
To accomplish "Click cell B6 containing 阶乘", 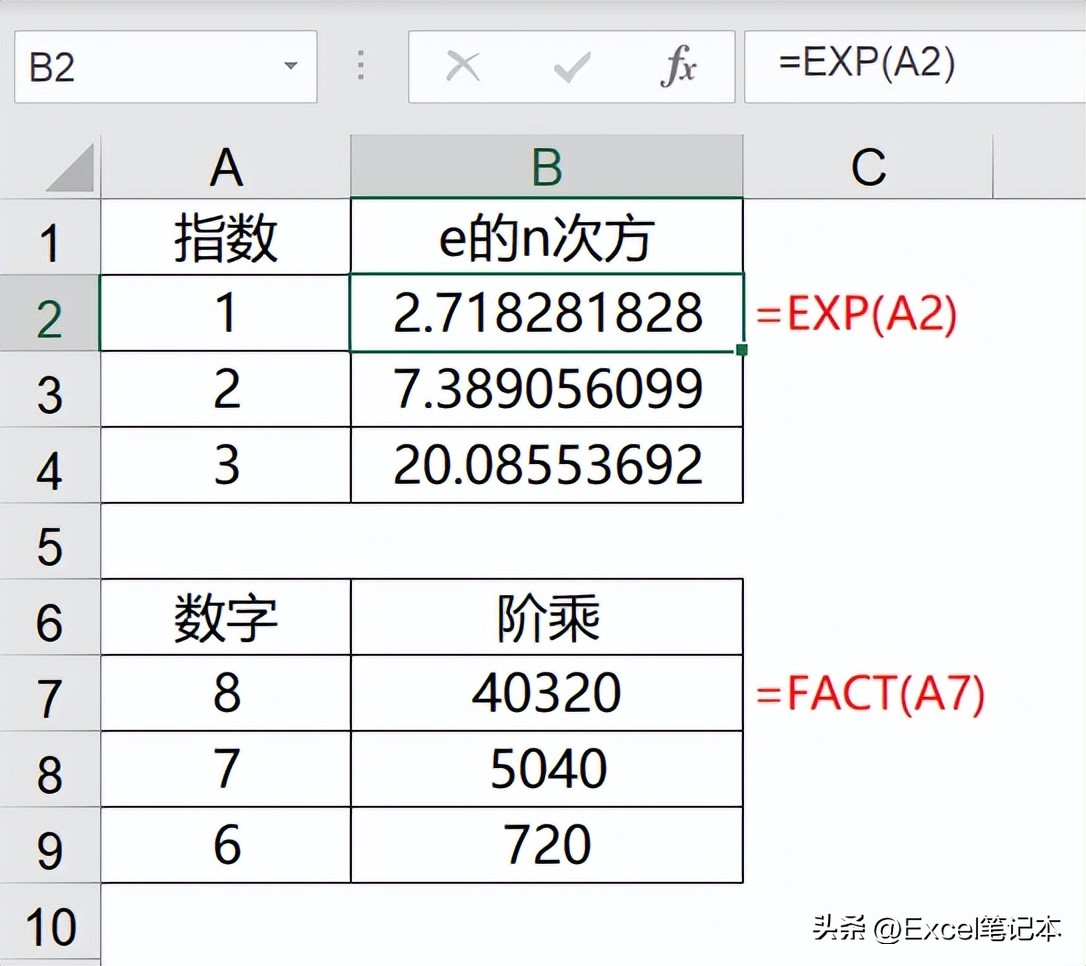I will pos(546,618).
